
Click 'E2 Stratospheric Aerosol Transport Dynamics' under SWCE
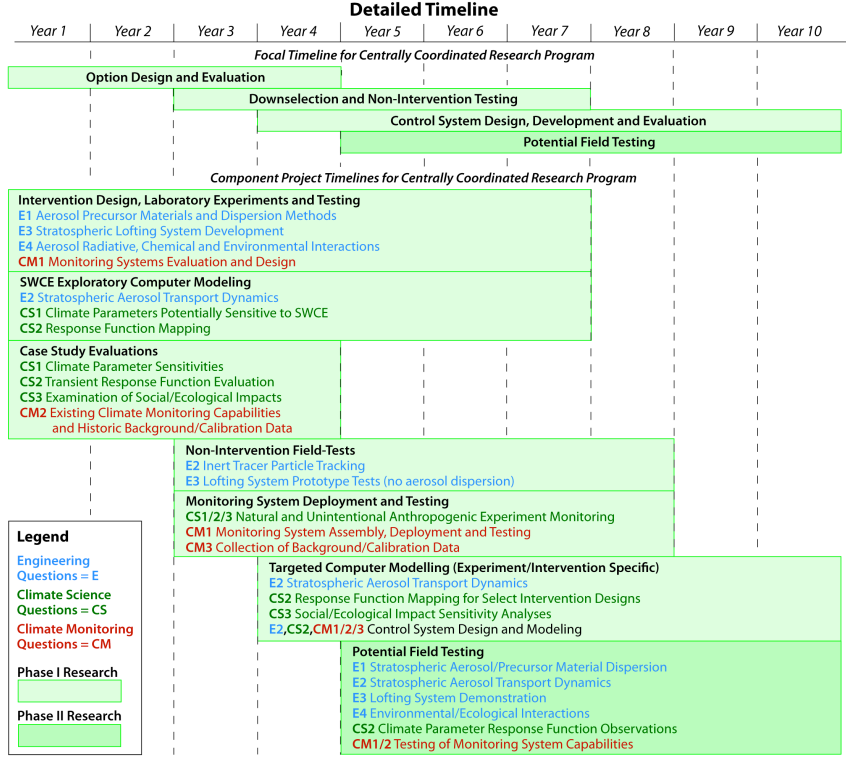[149, 298]
